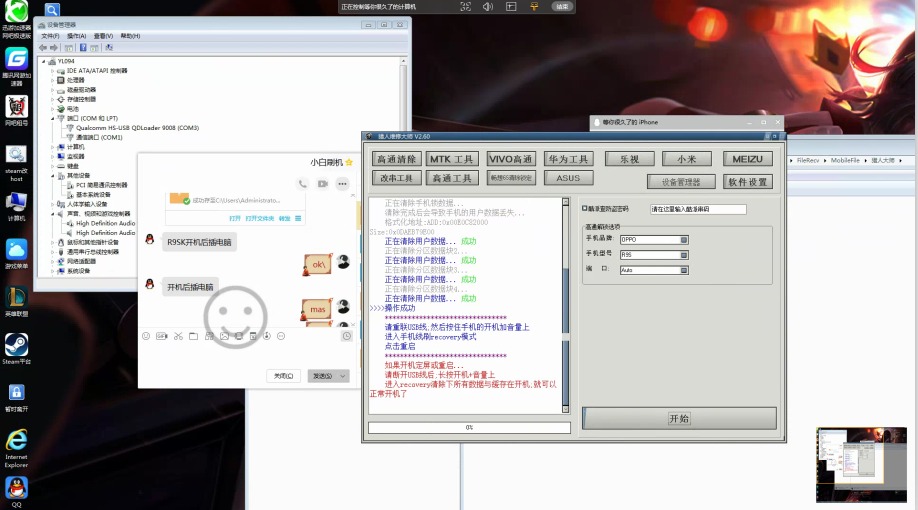Open the 手机型号 R9S dropdown
Screen dimensions: 918x510
click(684, 255)
